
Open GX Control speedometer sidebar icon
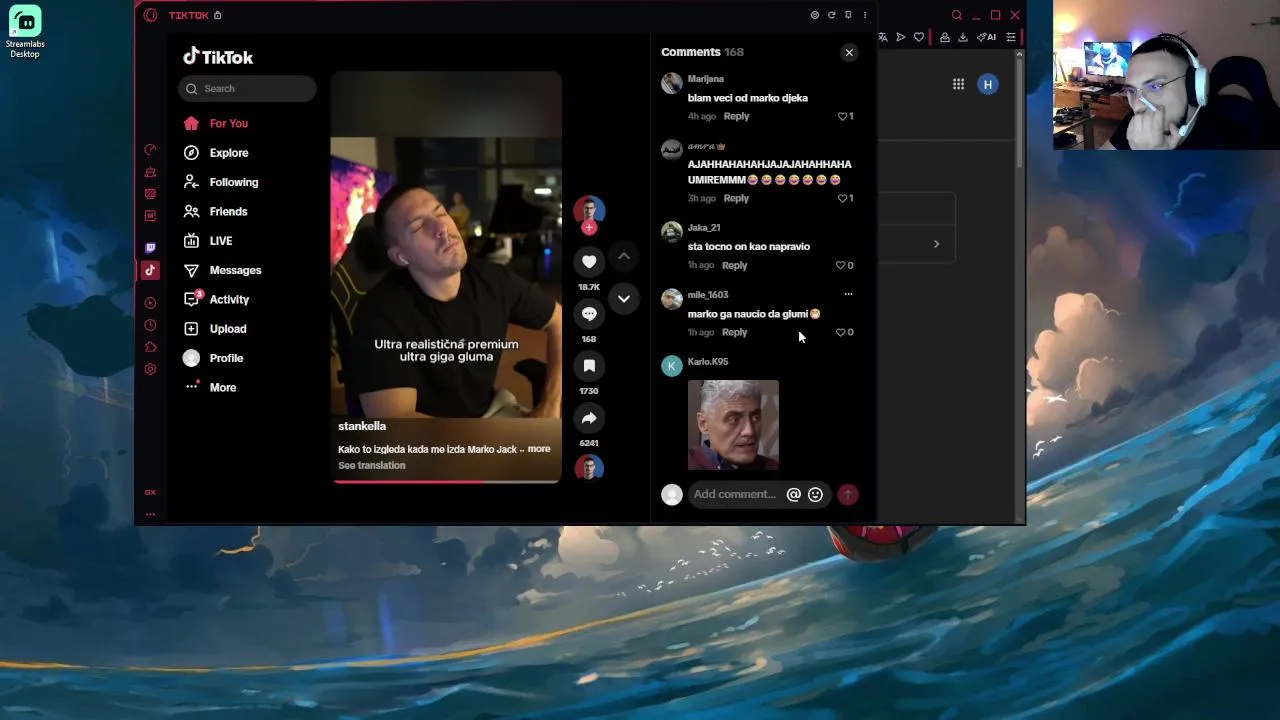point(150,150)
